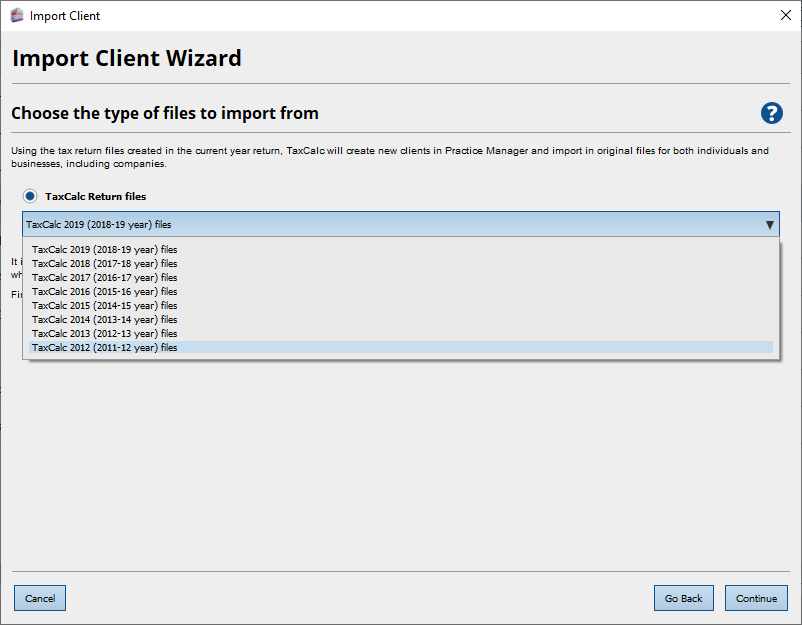
Task: Click the Go Back button
Action: click(684, 598)
